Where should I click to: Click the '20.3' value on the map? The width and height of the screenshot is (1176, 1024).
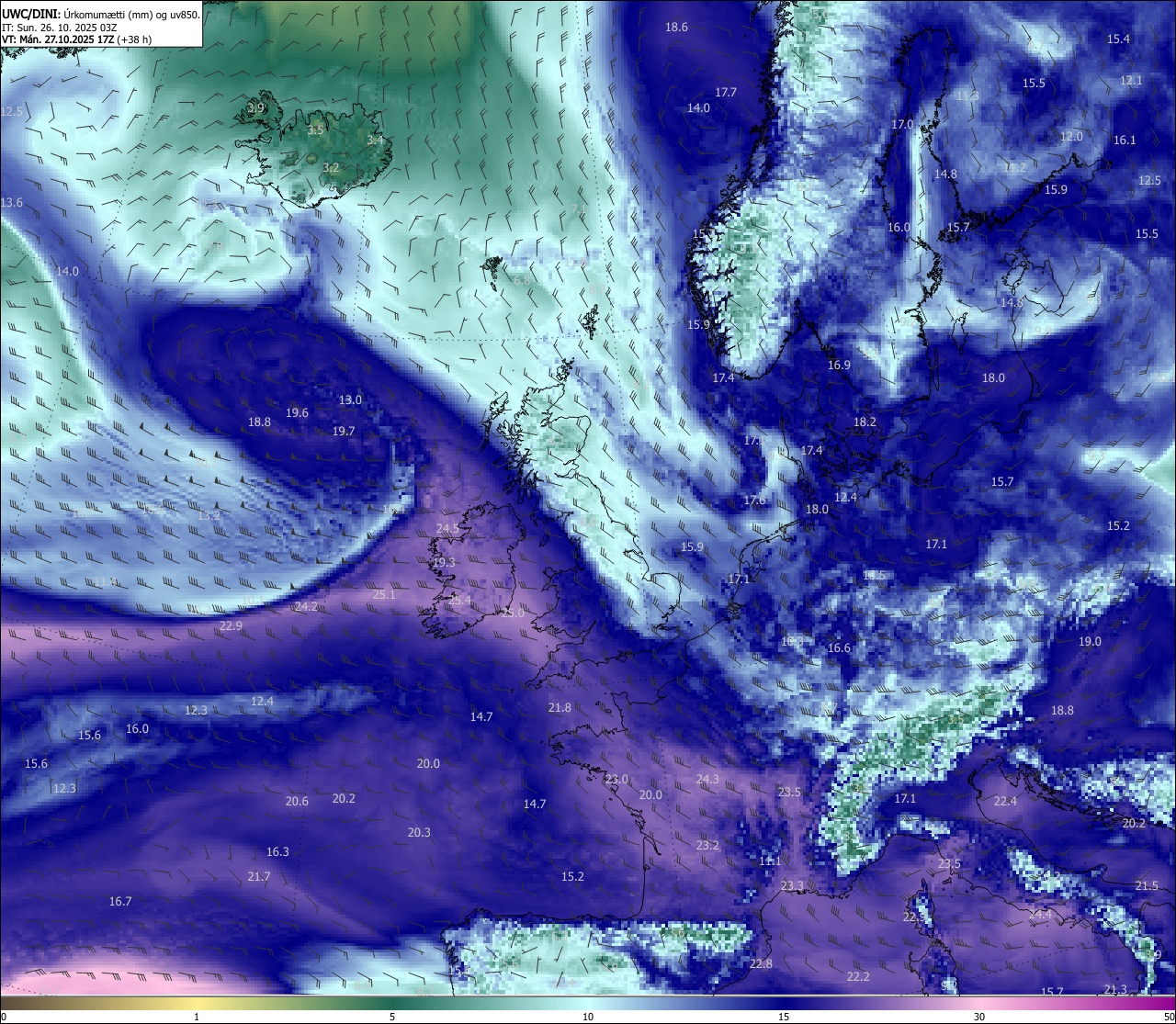pyautogui.click(x=419, y=833)
